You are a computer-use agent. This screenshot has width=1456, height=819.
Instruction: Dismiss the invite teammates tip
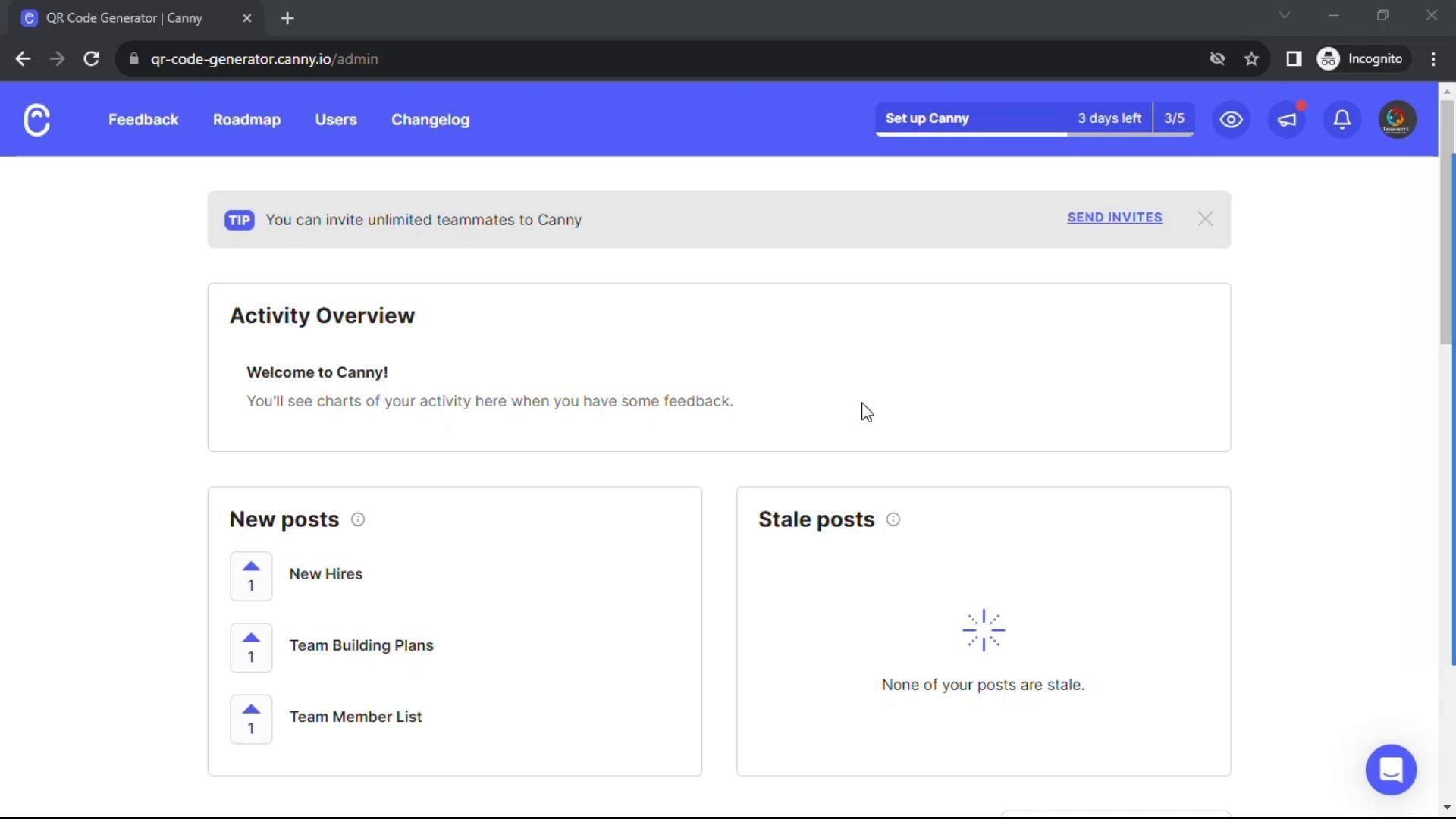[1205, 219]
